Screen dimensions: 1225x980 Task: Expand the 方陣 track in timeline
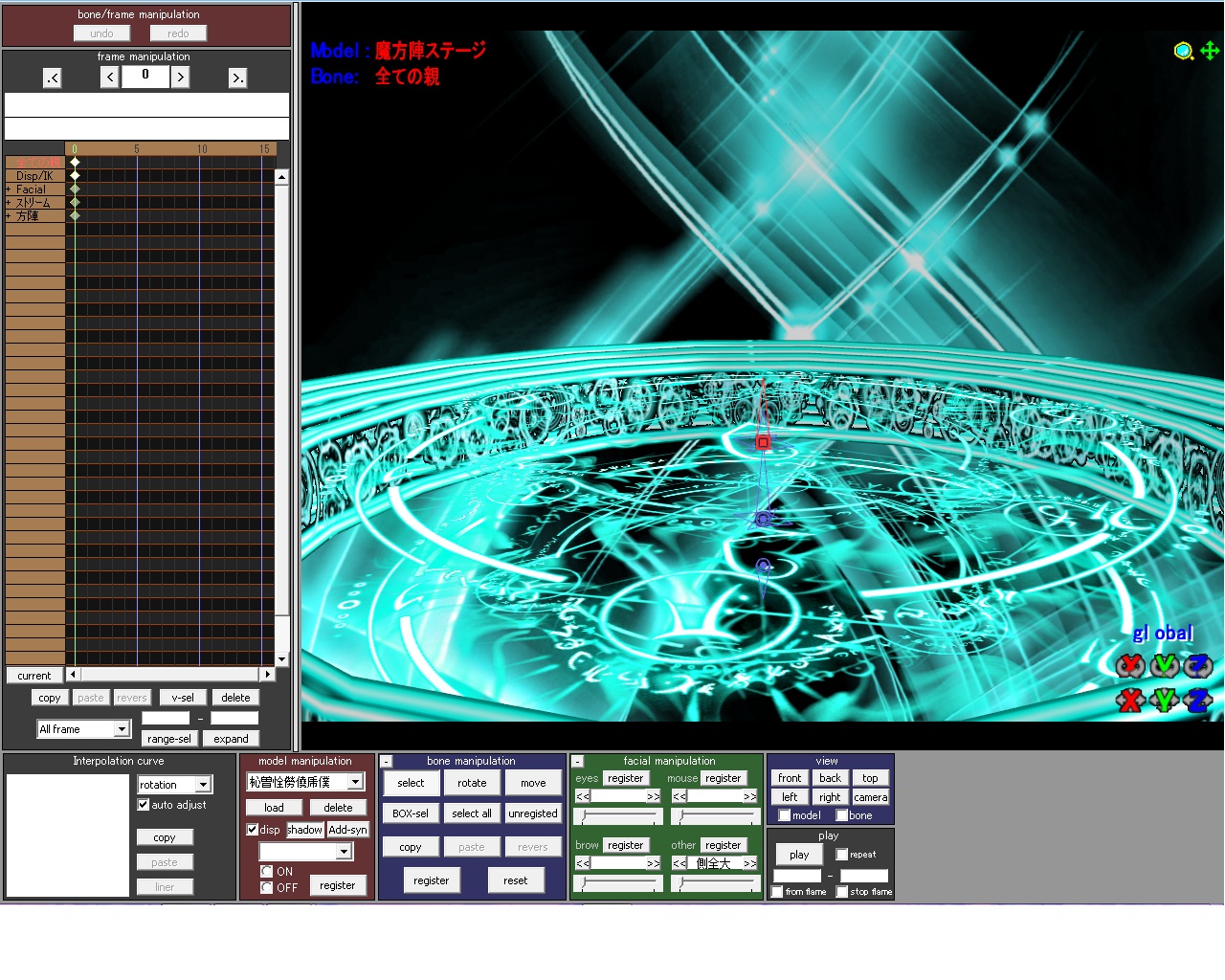(9, 216)
